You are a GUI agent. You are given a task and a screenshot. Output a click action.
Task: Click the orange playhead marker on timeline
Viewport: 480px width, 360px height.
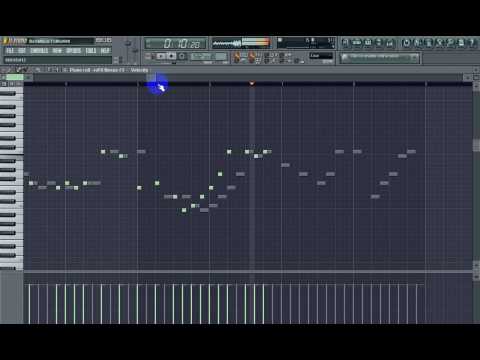[252, 83]
